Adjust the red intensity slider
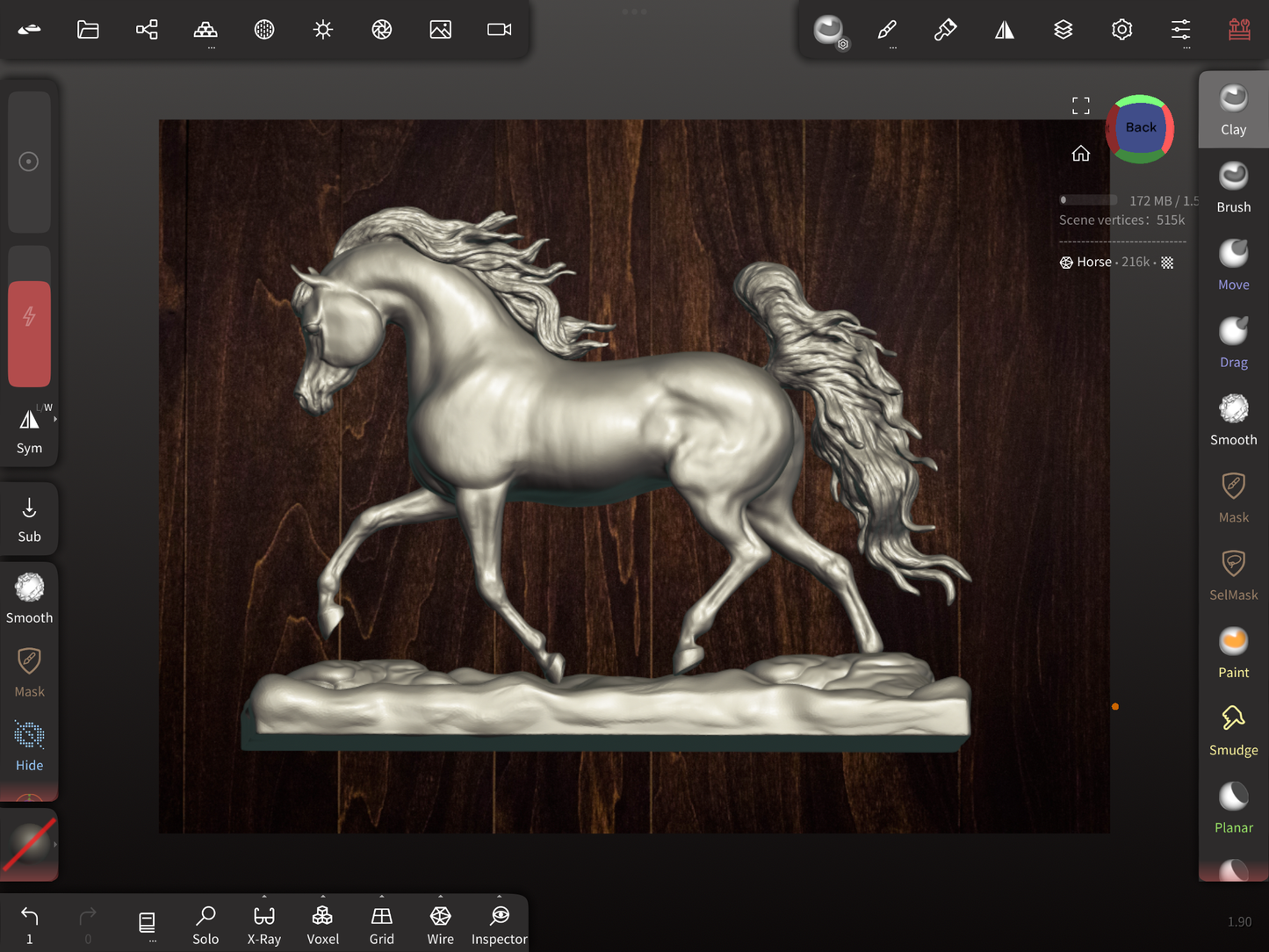The image size is (1269, 952). [29, 333]
